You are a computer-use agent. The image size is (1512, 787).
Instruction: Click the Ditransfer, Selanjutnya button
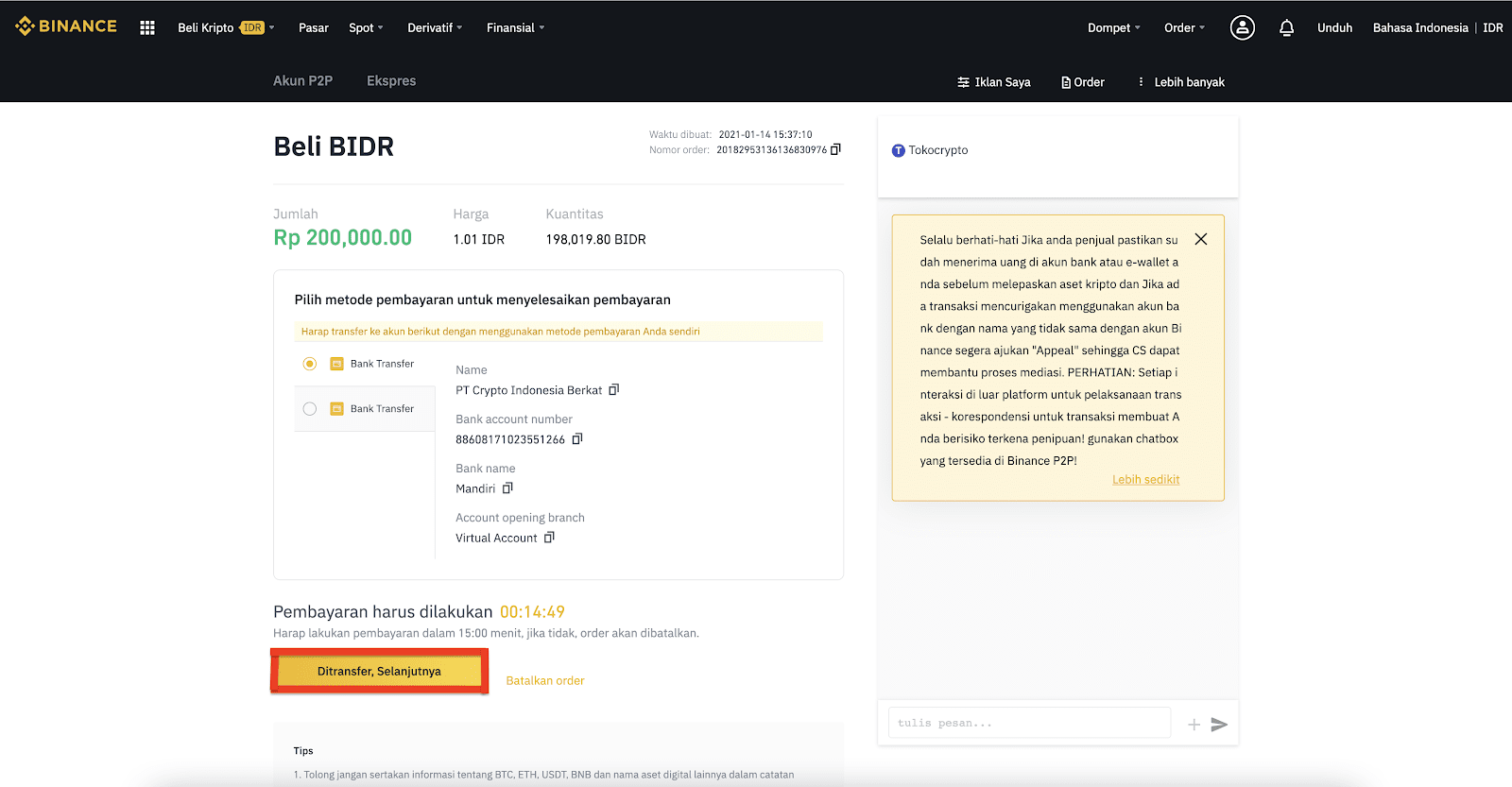coord(379,671)
